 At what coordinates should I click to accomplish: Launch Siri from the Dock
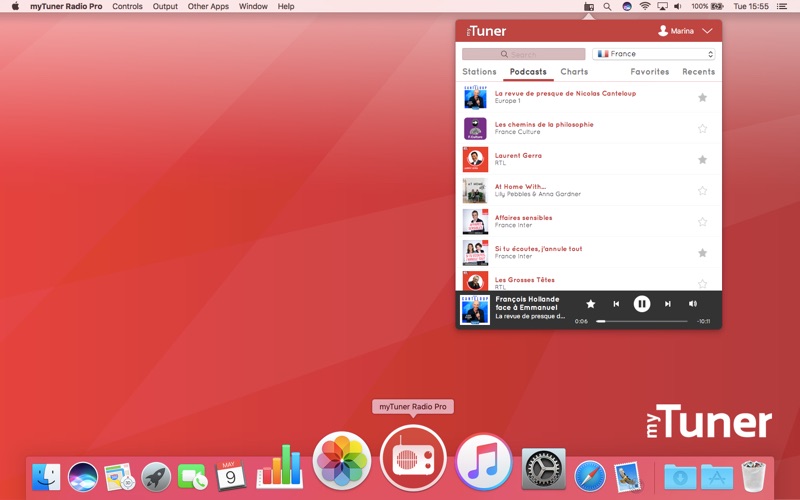click(x=83, y=477)
